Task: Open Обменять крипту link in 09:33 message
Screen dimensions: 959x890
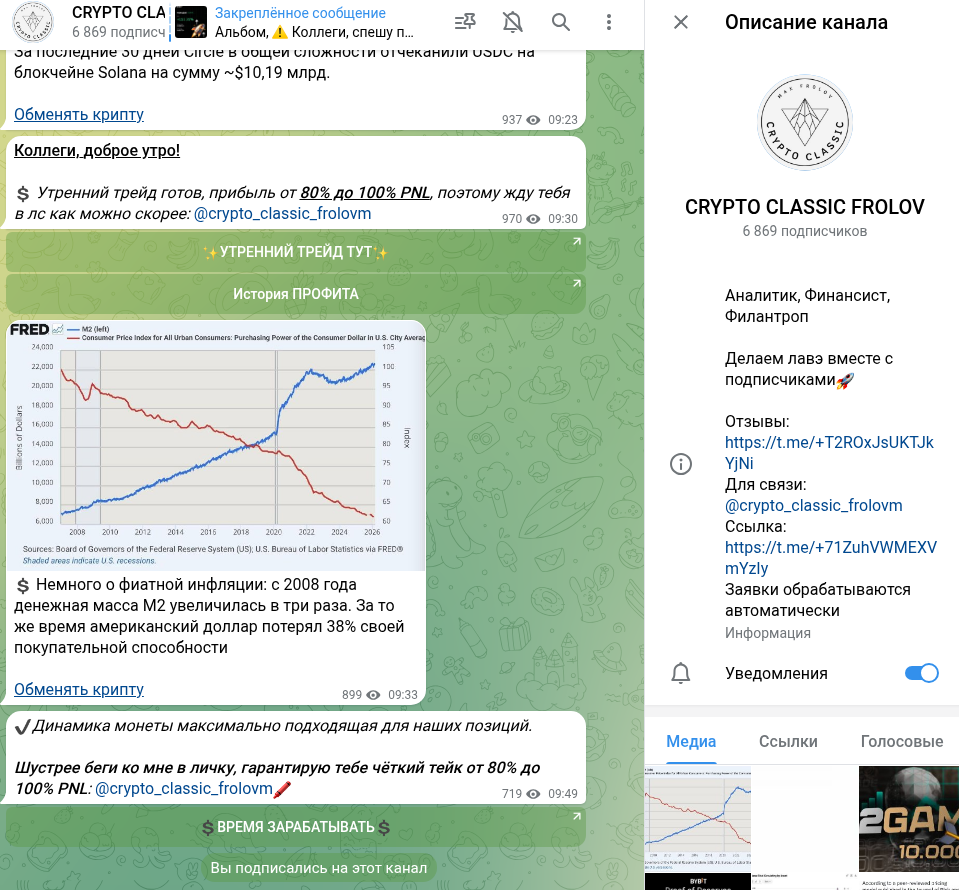Action: click(x=79, y=689)
